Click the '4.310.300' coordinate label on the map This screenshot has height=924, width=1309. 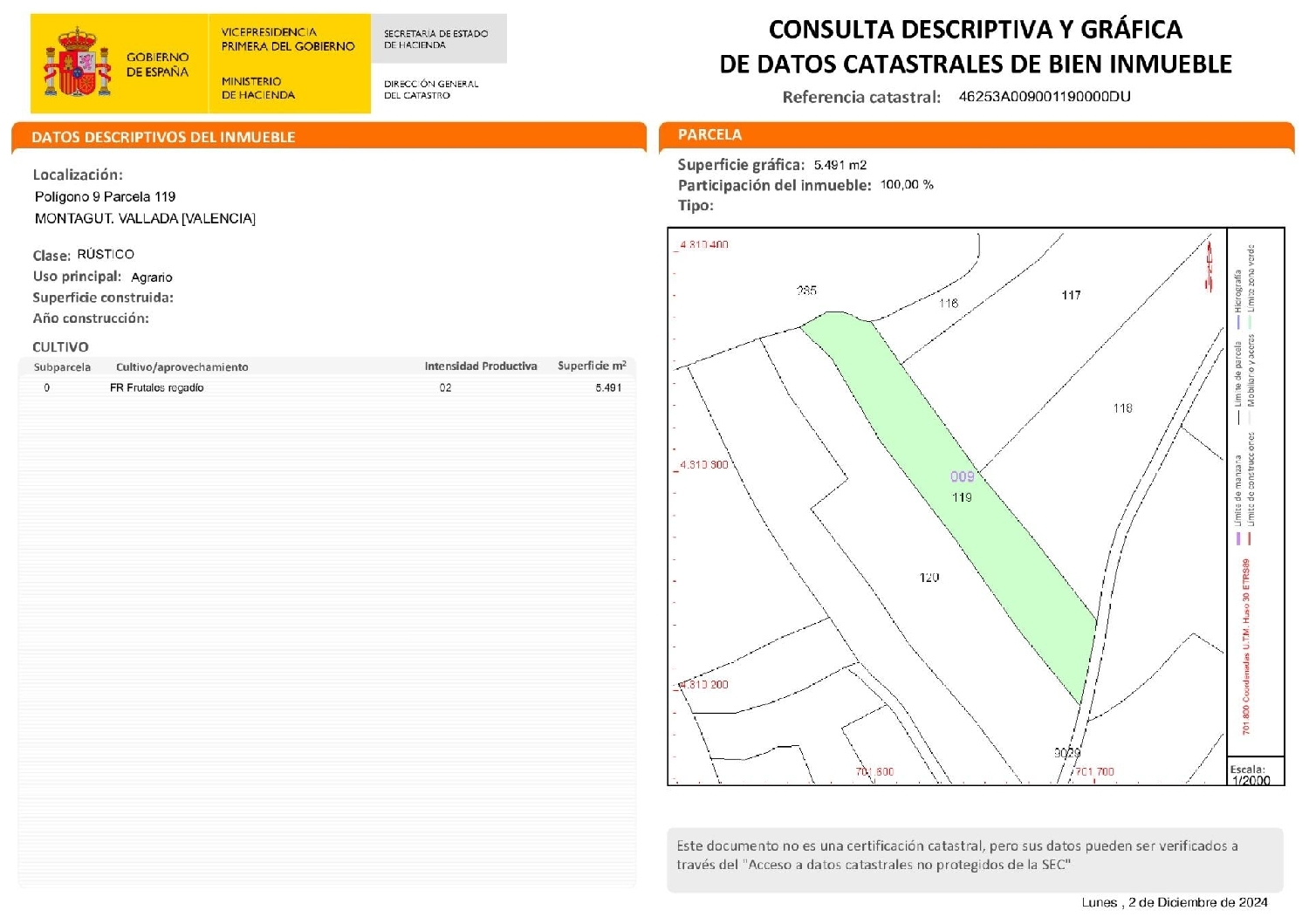(x=703, y=465)
